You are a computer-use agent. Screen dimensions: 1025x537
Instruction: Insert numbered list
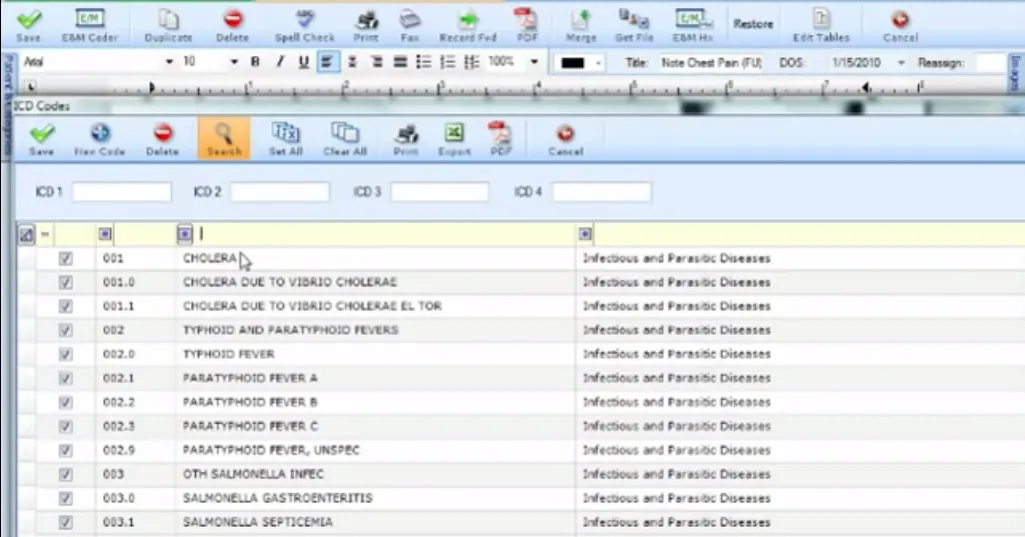tap(447, 62)
